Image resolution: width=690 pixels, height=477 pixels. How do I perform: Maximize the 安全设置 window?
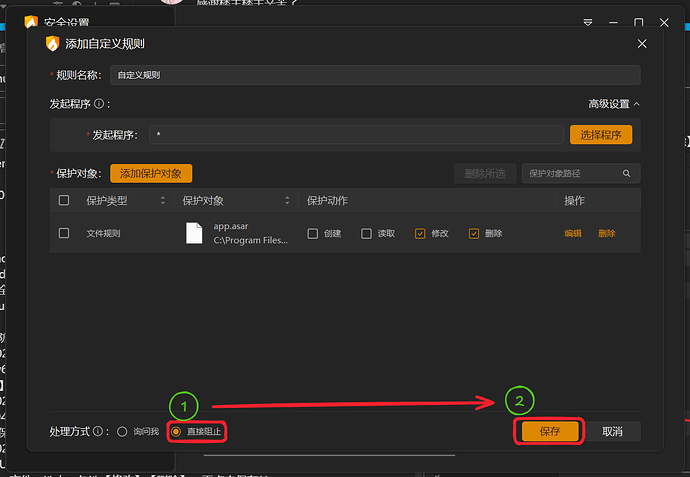tap(638, 21)
